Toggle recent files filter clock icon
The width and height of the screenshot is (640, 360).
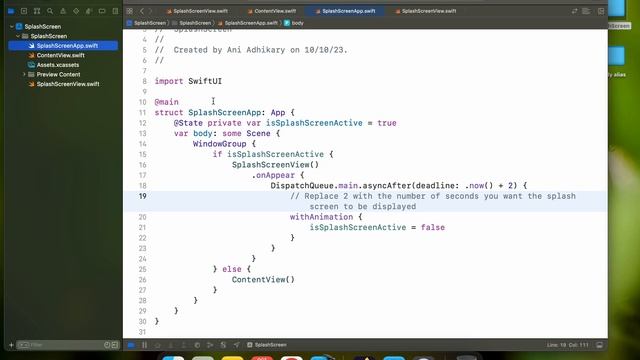[107, 345]
